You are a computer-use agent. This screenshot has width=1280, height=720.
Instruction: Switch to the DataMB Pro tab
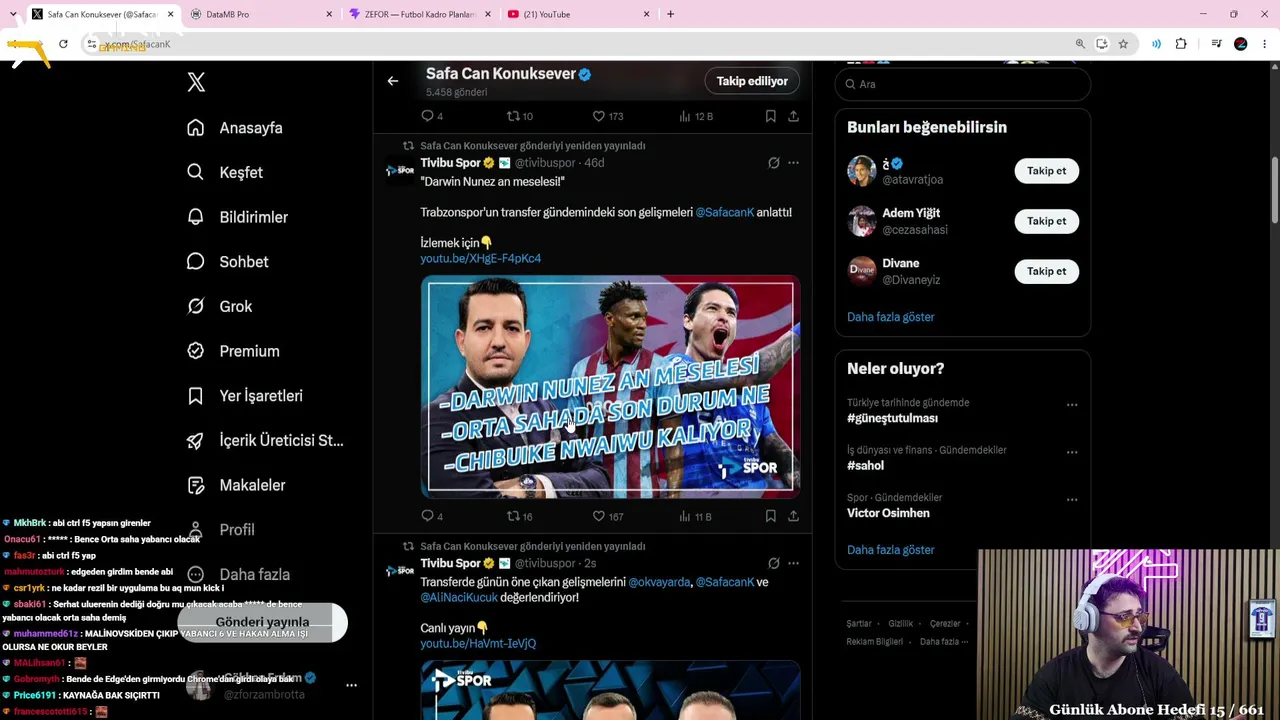click(x=261, y=14)
